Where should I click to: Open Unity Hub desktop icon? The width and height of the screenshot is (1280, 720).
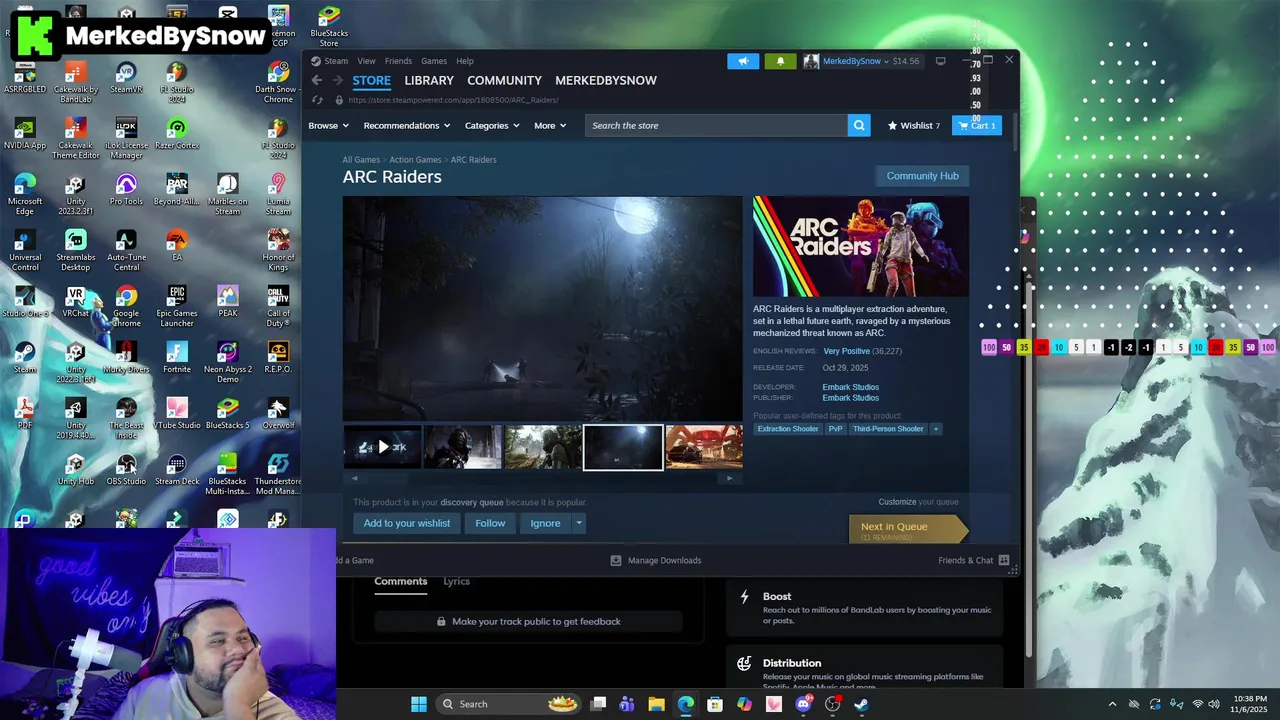75,470
